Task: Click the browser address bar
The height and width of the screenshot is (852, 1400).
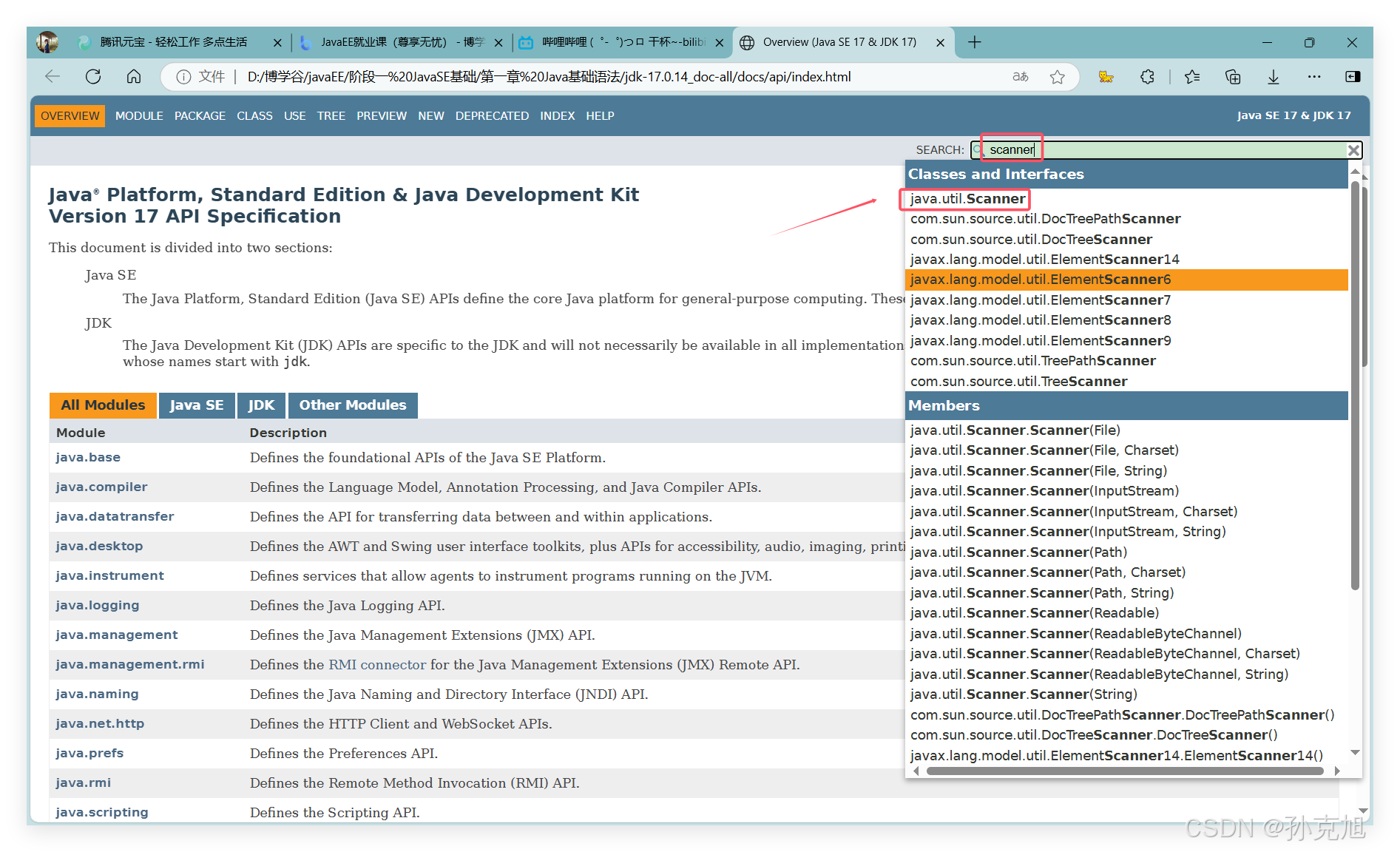Action: click(621, 77)
